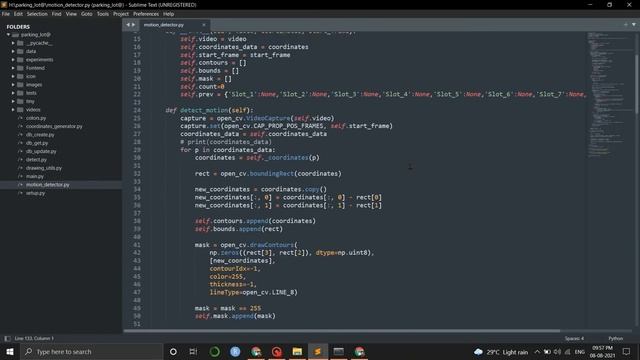Open drawing_utils.py in the sidebar
Screen dimensions: 640x360
pyautogui.click(x=44, y=168)
